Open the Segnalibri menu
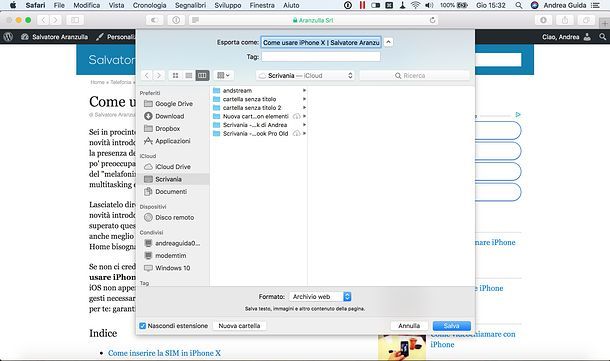Screen dimensions: 610x361 pyautogui.click(x=190, y=5)
